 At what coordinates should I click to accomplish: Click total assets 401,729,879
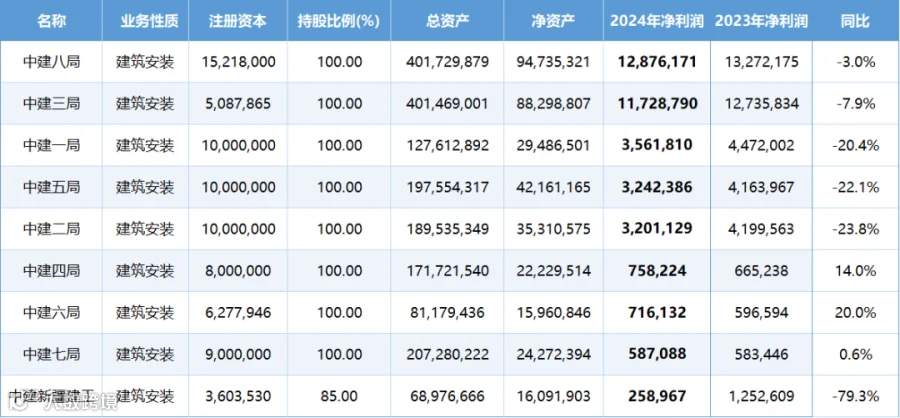click(x=448, y=61)
